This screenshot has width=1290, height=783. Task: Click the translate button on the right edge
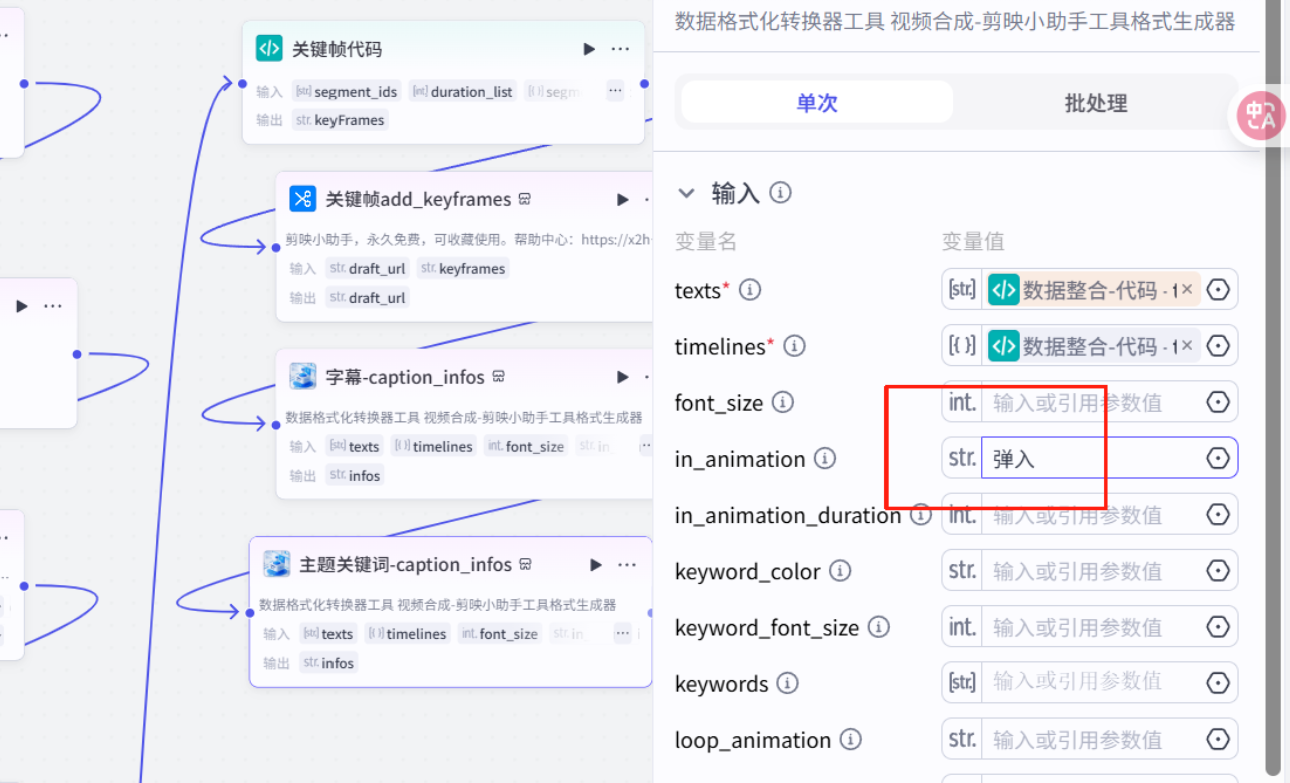tap(1260, 116)
